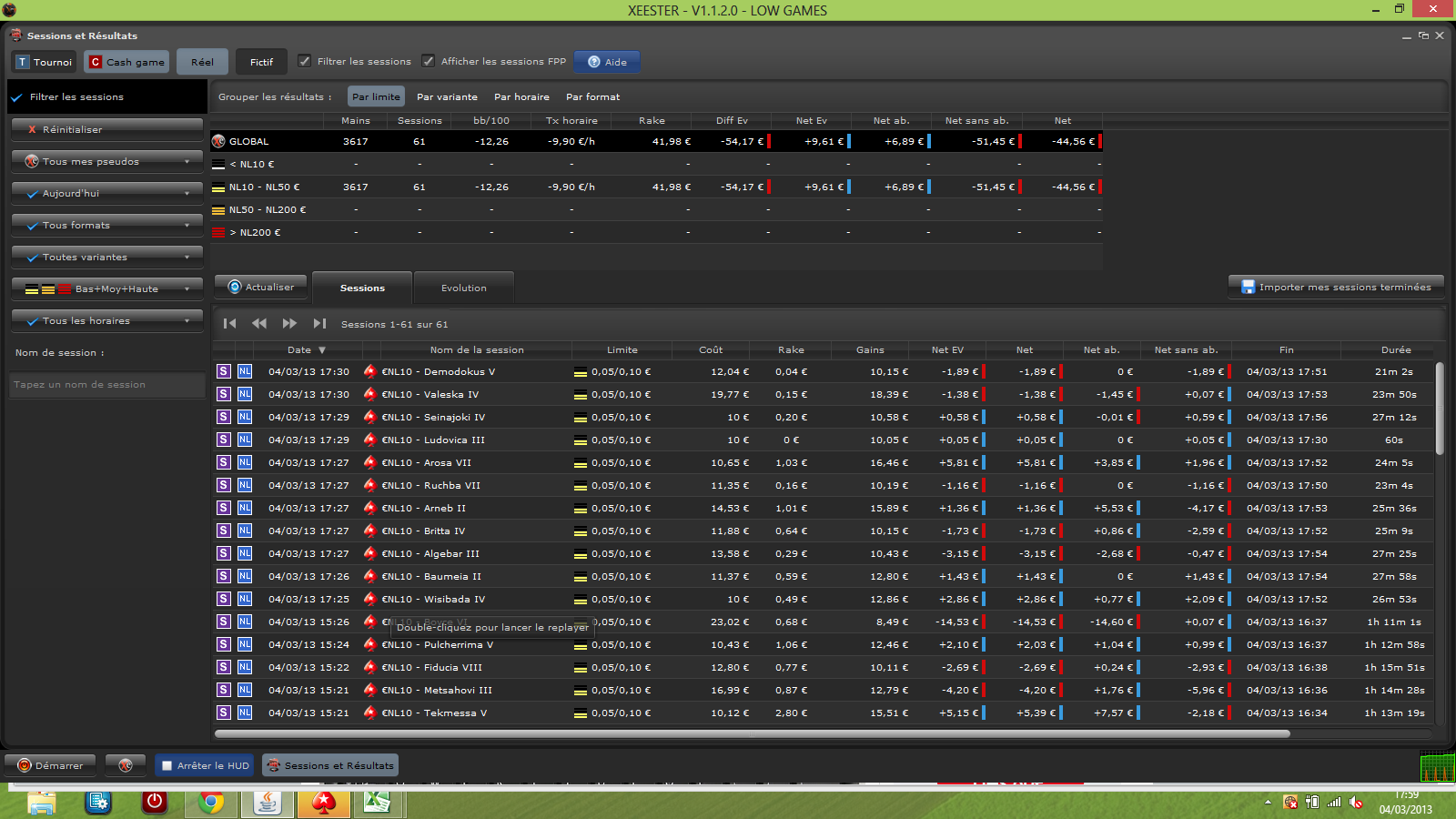Click the Actualiser button
The width and height of the screenshot is (1456, 819).
coord(261,287)
